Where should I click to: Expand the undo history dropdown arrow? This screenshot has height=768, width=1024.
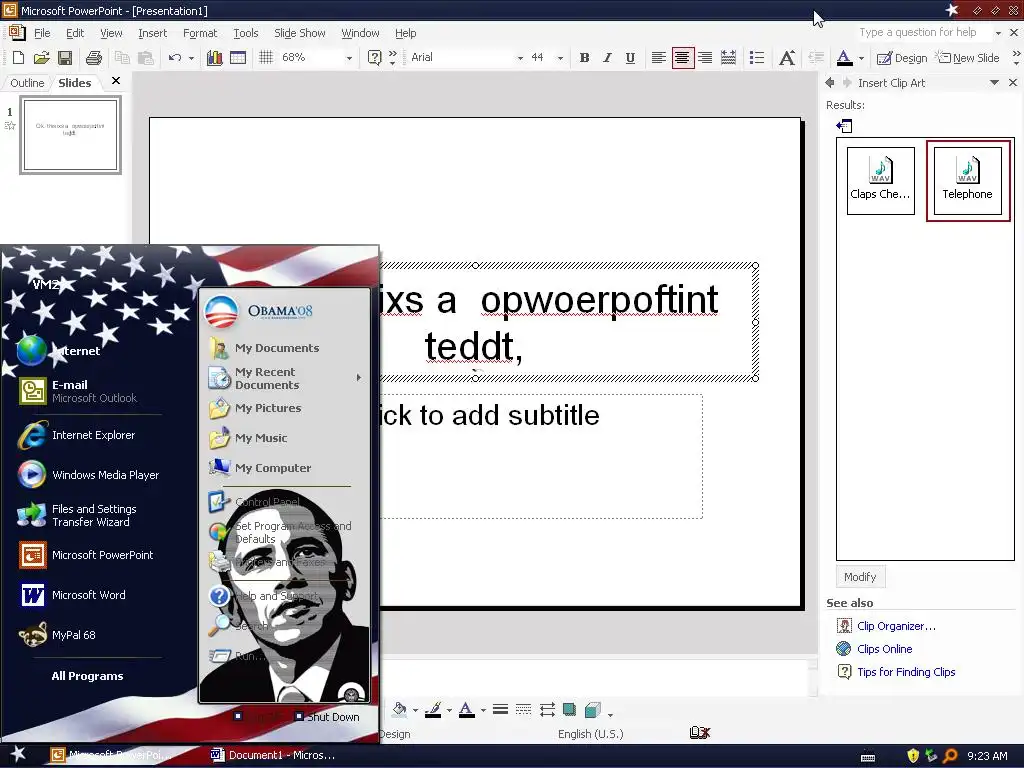pyautogui.click(x=191, y=58)
